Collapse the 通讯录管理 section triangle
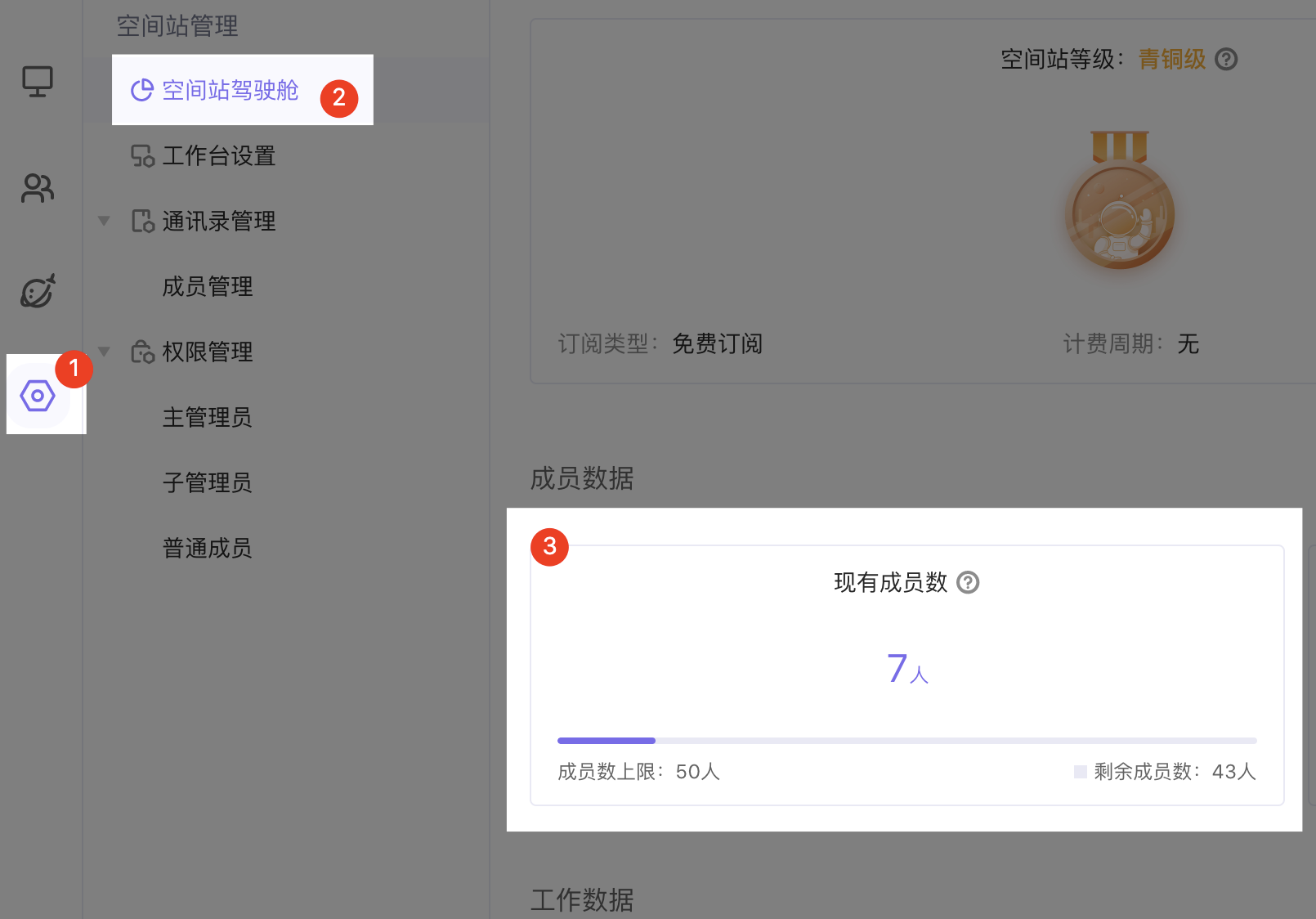 (104, 221)
